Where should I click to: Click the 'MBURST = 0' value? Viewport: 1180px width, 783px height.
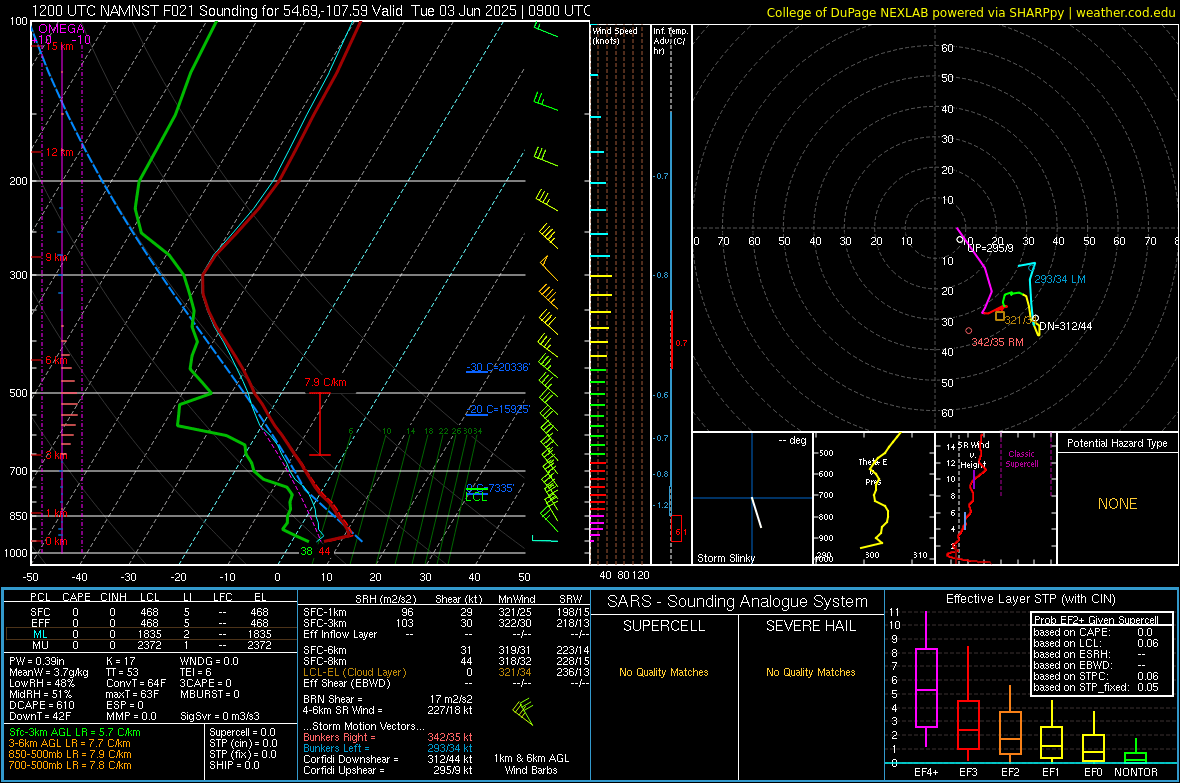tap(210, 694)
